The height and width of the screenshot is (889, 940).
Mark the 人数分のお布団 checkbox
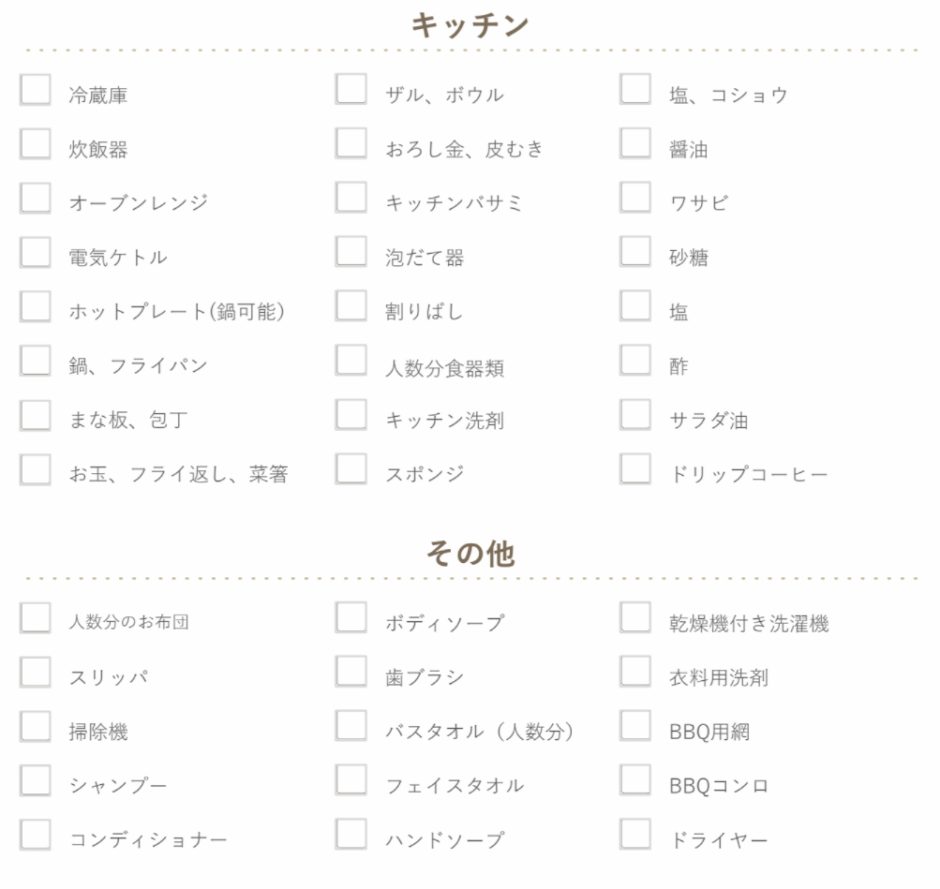pos(35,618)
